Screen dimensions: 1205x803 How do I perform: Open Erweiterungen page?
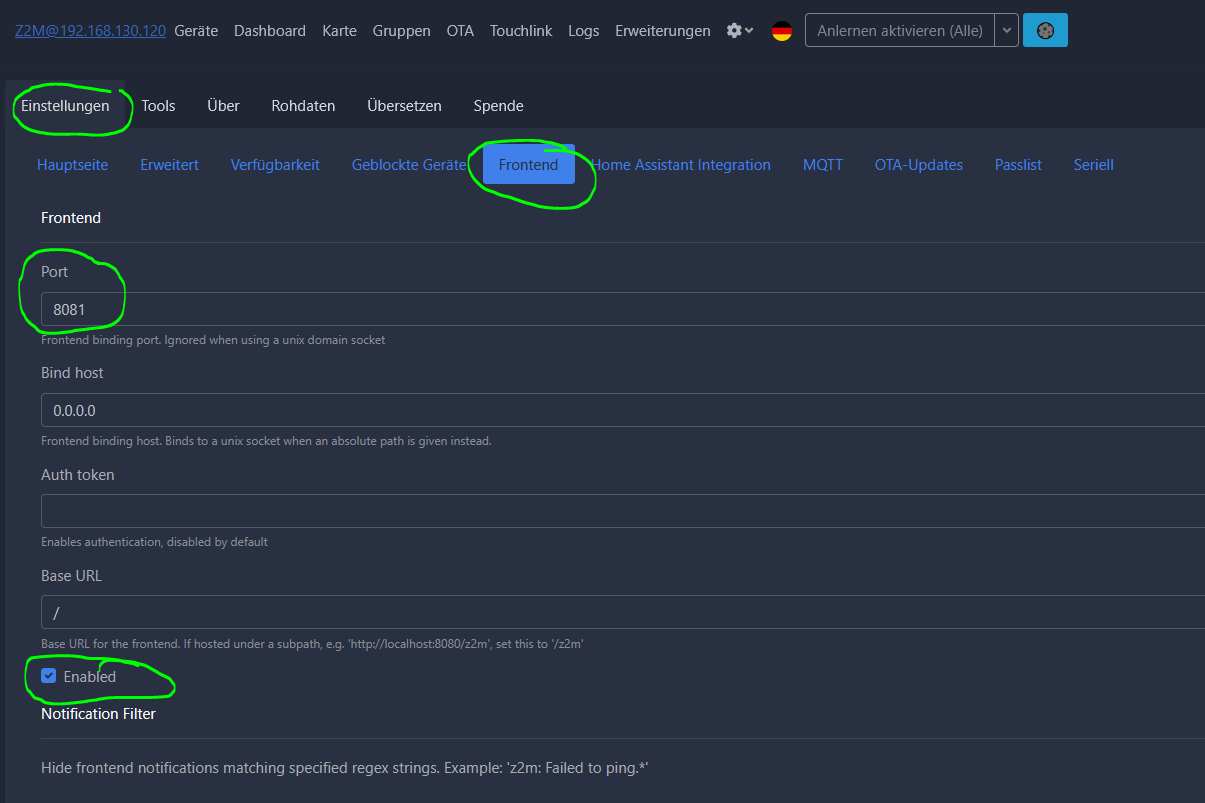663,31
